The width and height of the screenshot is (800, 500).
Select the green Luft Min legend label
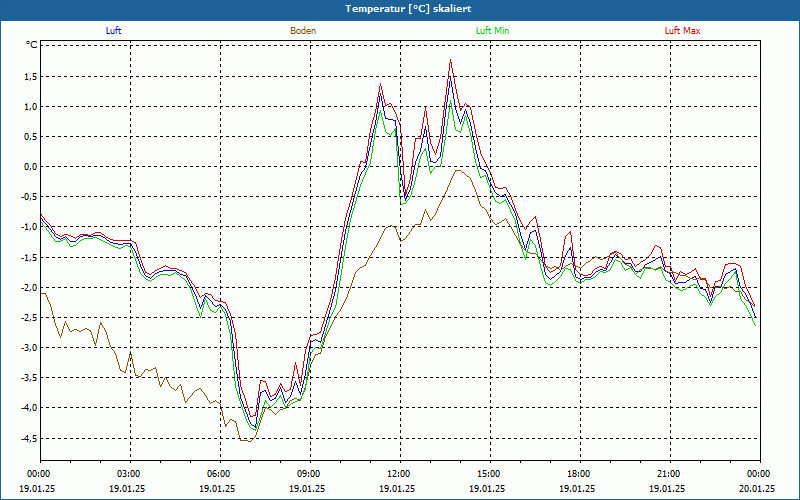click(492, 31)
